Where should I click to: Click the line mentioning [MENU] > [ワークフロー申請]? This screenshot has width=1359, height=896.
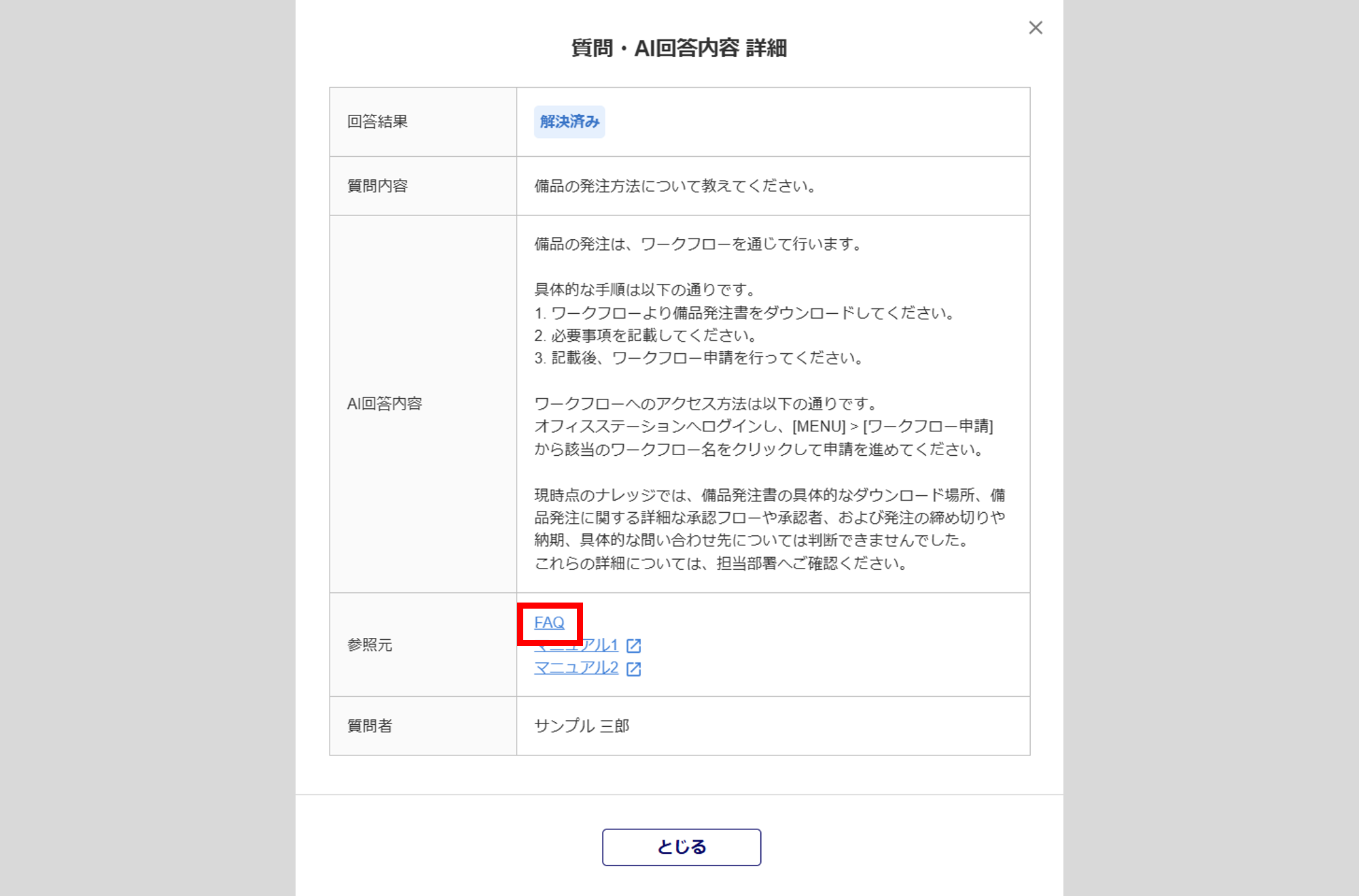click(x=763, y=427)
